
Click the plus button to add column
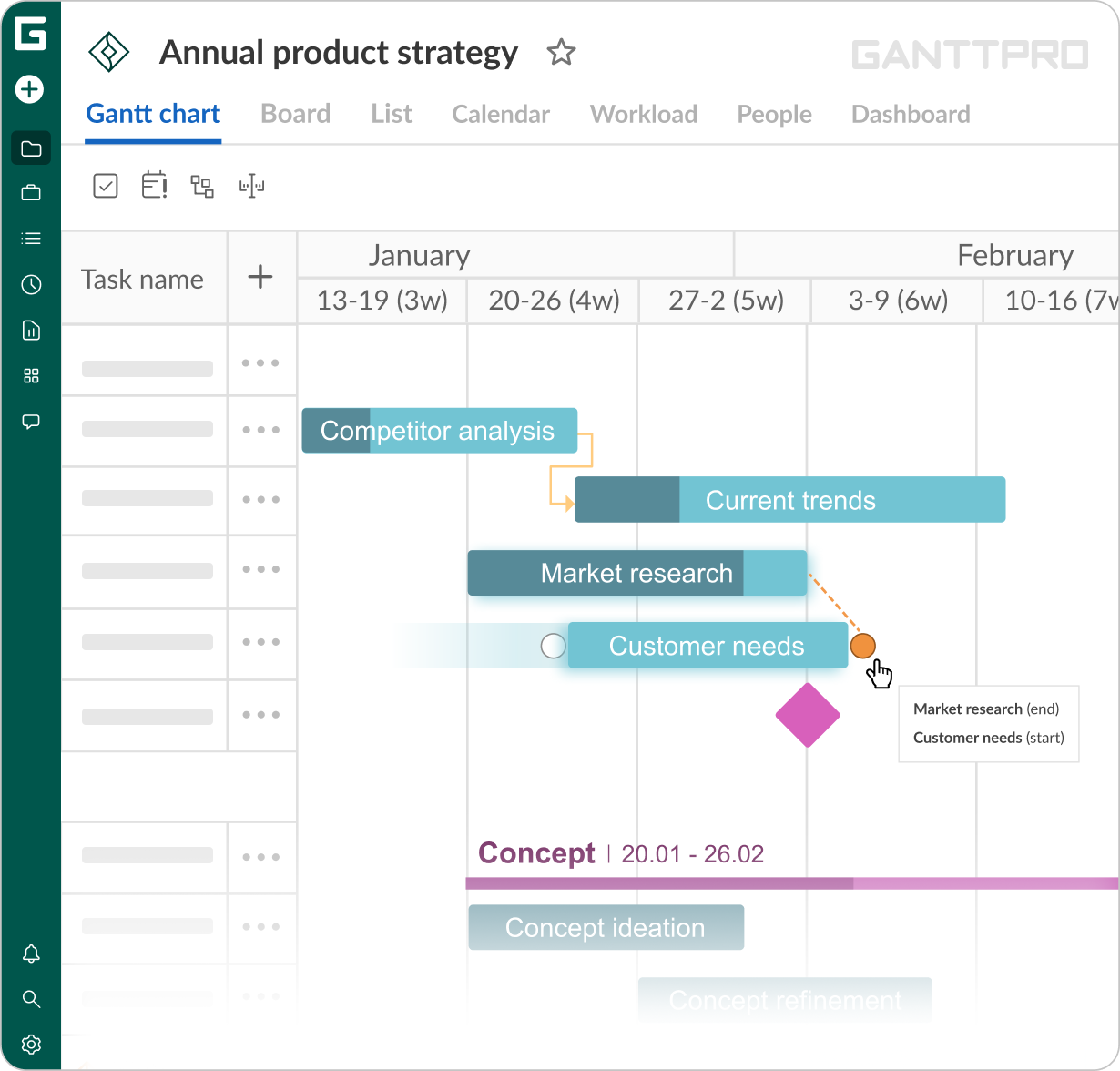260,277
